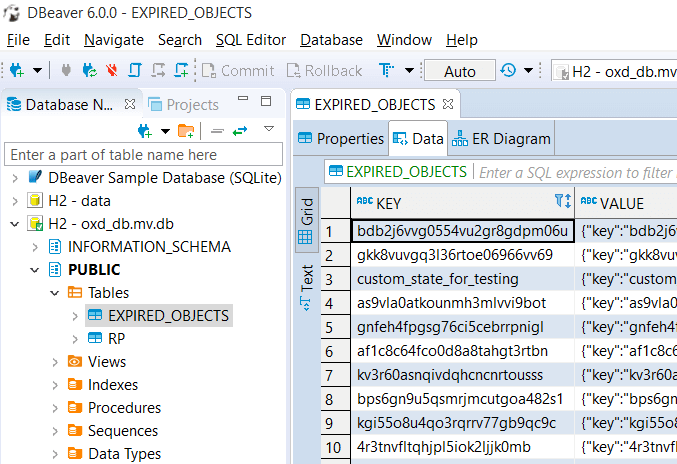The height and width of the screenshot is (464, 677).
Task: Click the Transaction log clock icon
Action: point(508,70)
